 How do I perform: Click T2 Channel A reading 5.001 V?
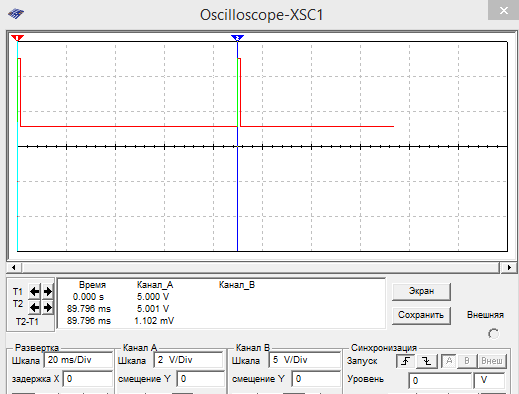click(153, 309)
